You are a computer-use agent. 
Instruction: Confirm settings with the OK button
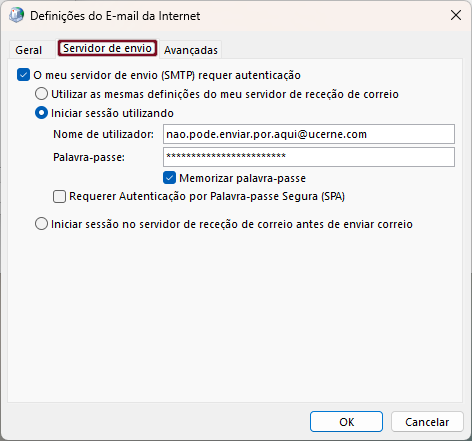pyautogui.click(x=346, y=422)
